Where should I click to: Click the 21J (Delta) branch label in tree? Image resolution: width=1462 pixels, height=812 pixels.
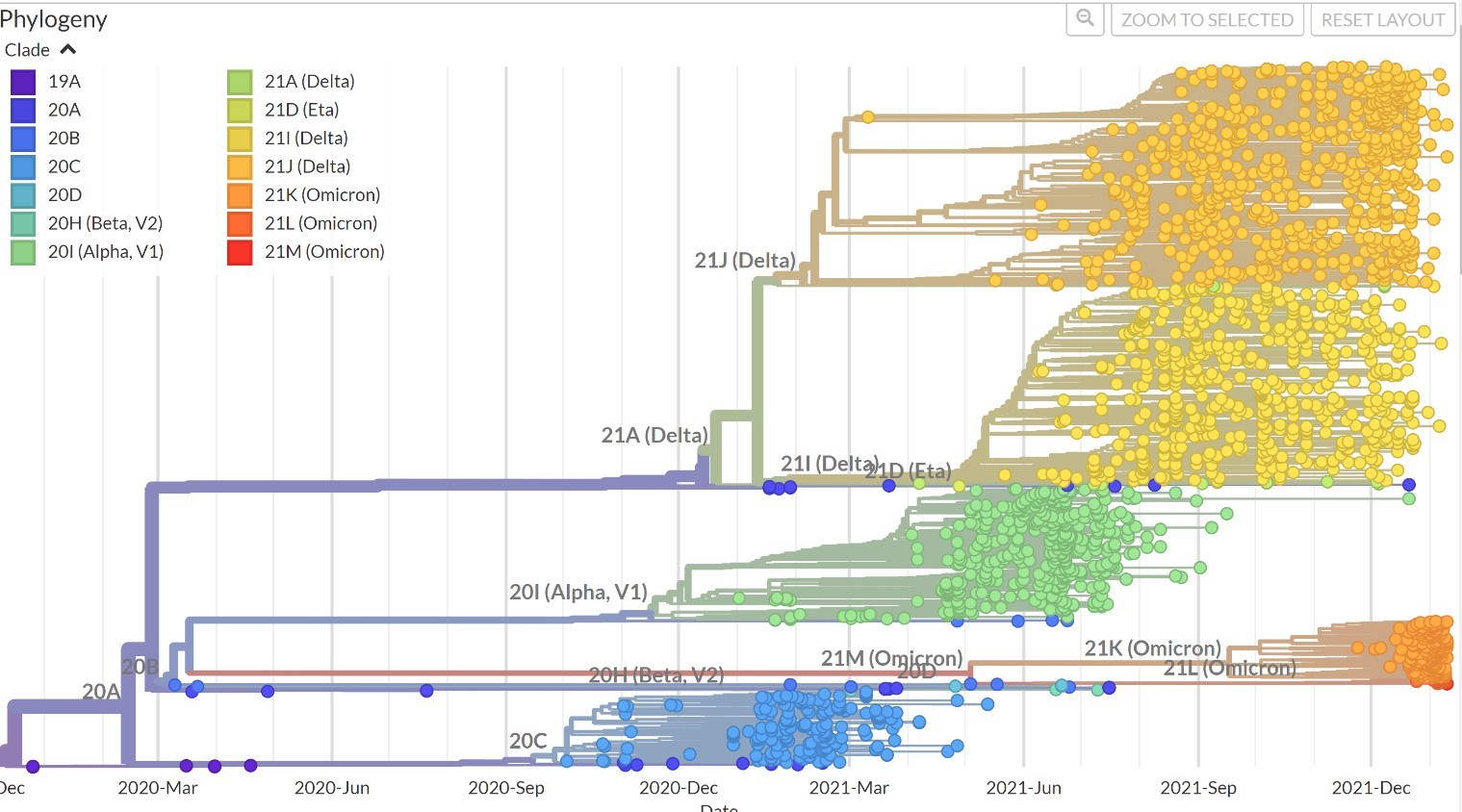click(745, 261)
